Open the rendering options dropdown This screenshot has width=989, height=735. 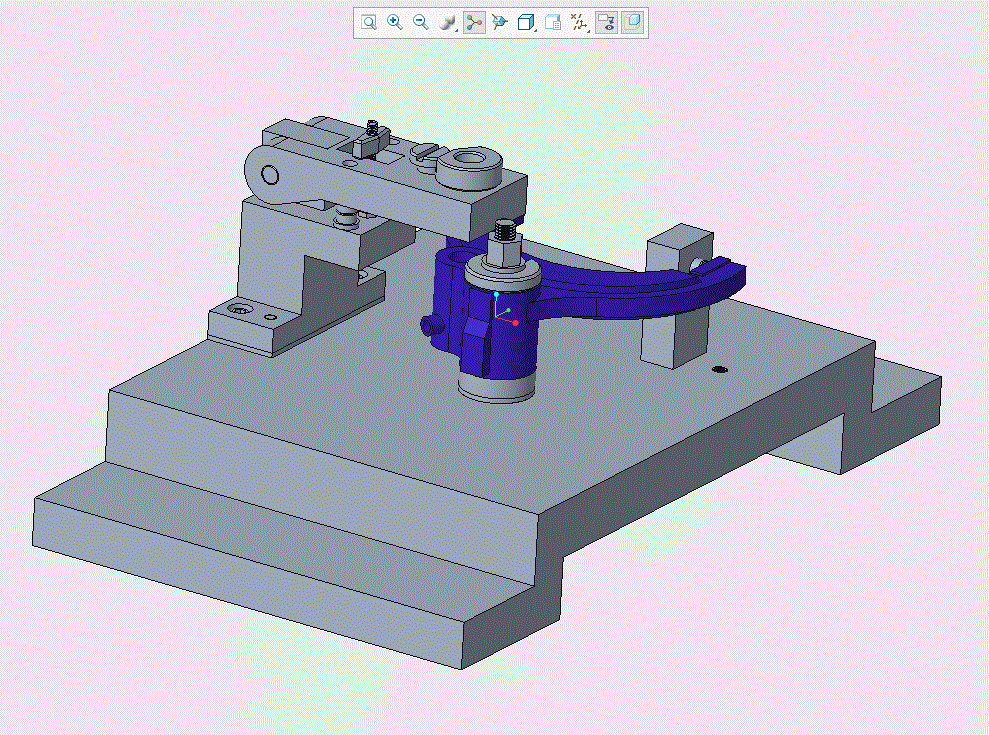pos(448,23)
